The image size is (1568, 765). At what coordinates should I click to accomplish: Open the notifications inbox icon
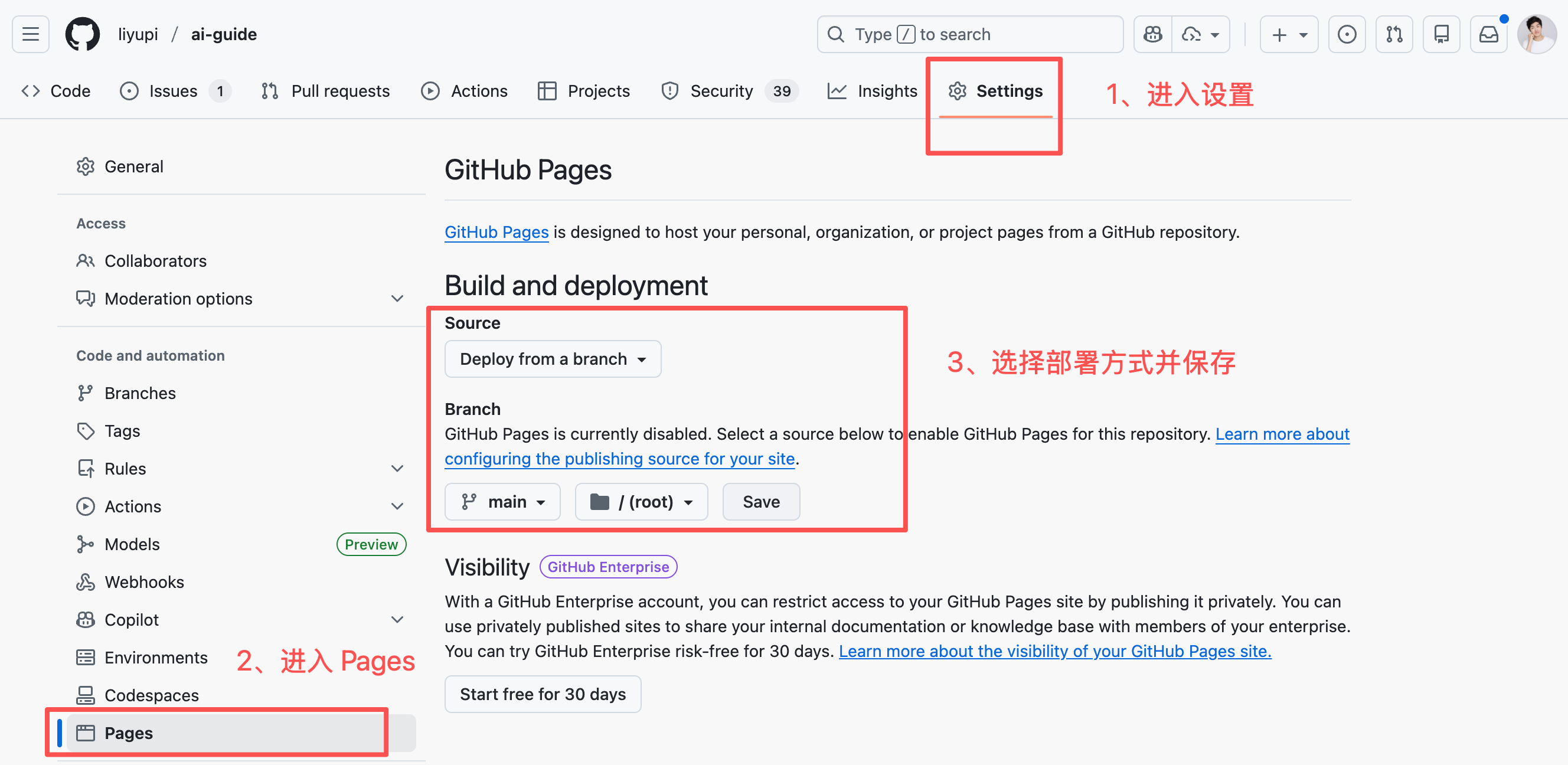[x=1488, y=34]
